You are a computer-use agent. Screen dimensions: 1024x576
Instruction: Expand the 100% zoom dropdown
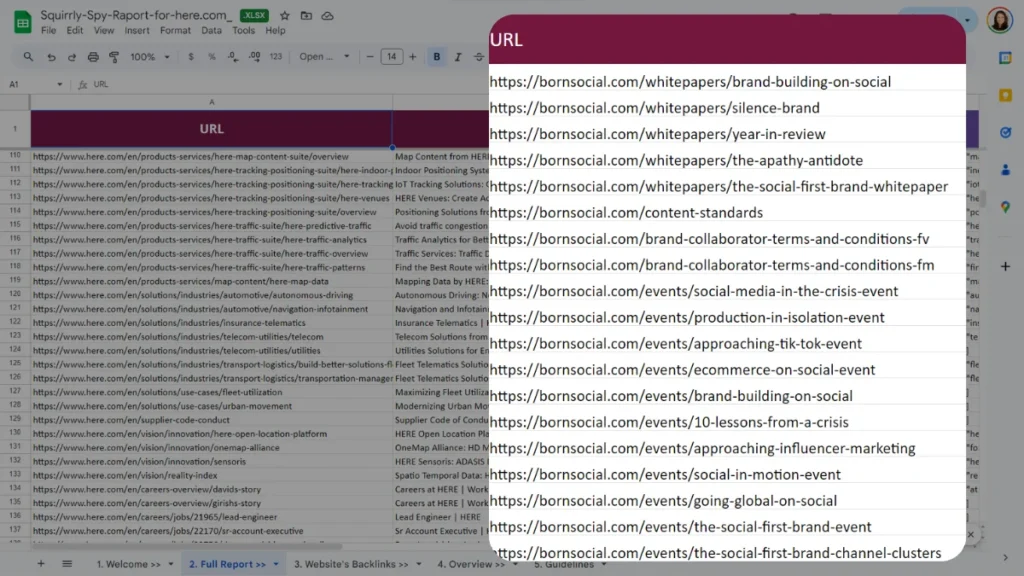tap(150, 57)
